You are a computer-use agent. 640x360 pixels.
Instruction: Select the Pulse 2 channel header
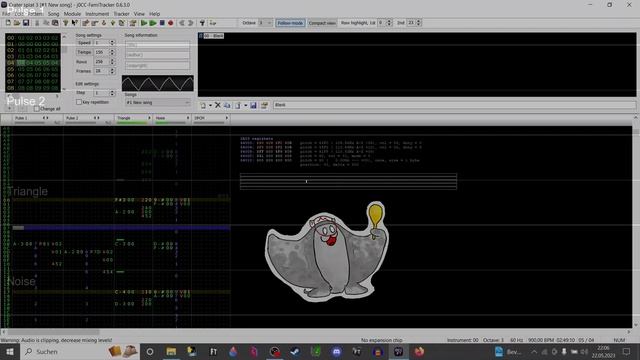coord(89,119)
